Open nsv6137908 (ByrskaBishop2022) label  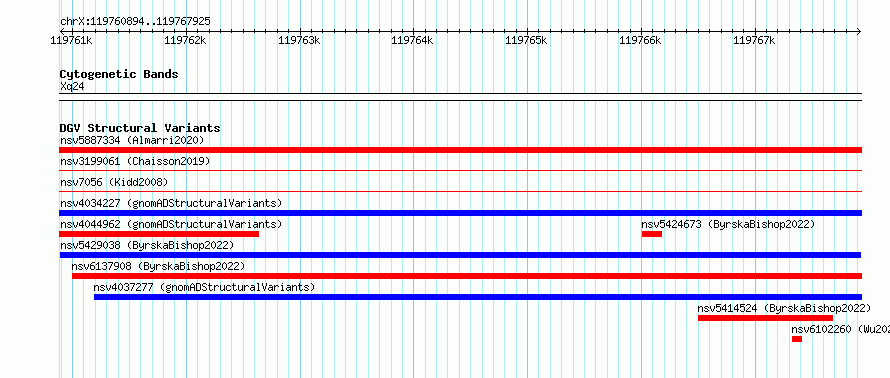tap(158, 266)
